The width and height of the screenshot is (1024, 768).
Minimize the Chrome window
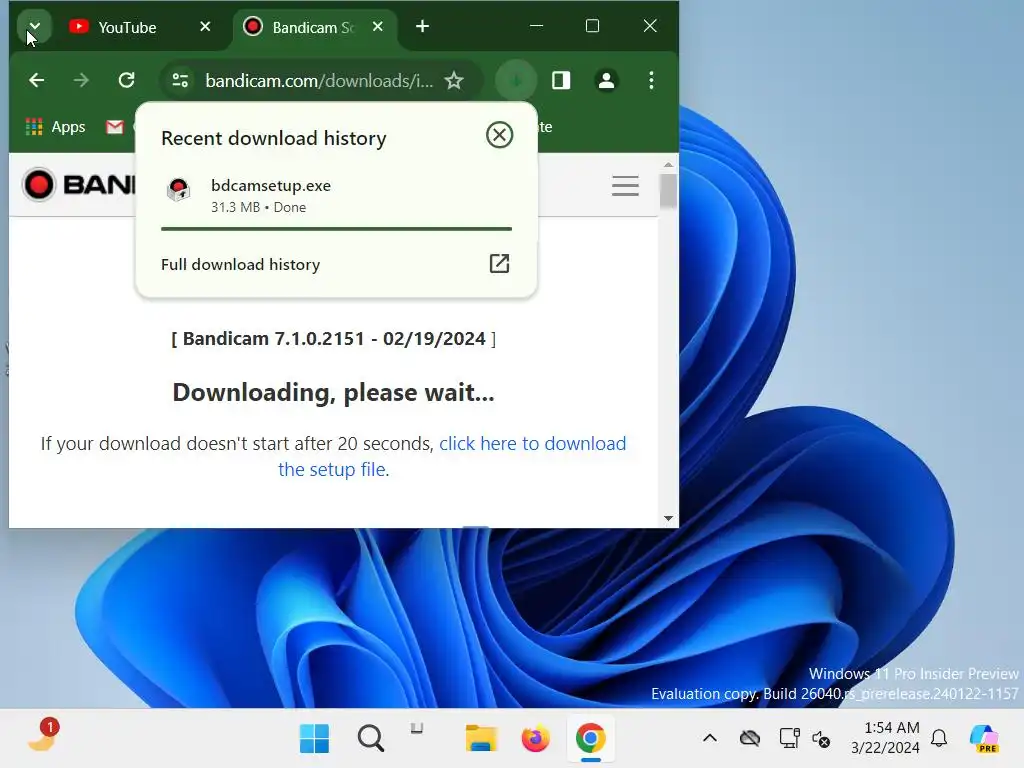[536, 26]
